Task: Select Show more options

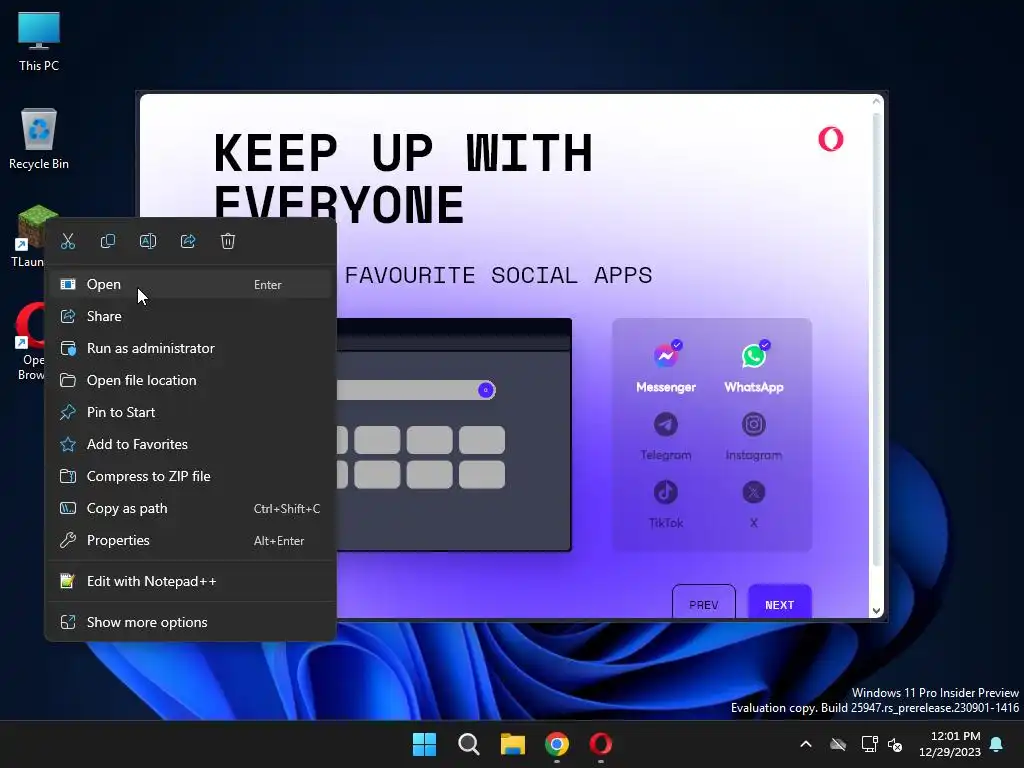Action: point(190,622)
